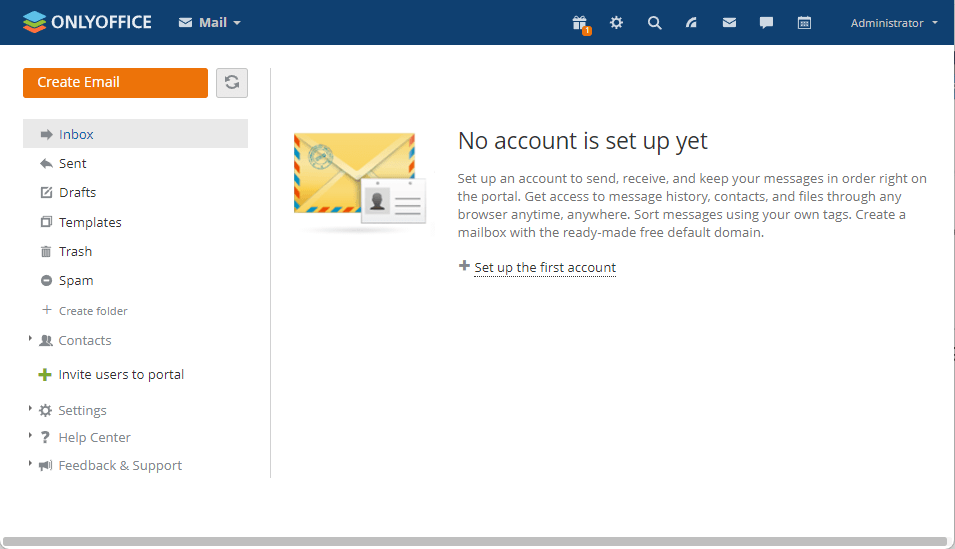Click the search magnifier icon
955x549 pixels.
point(654,23)
